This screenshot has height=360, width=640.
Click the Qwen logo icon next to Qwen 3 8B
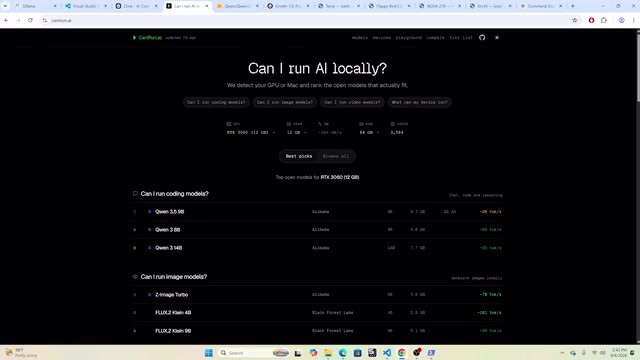(x=149, y=230)
